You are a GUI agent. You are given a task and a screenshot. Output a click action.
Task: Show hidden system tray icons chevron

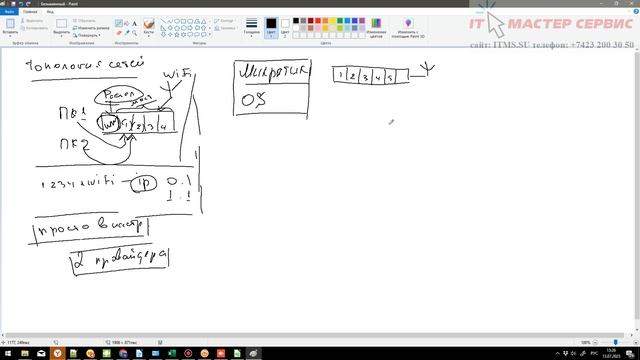557,353
